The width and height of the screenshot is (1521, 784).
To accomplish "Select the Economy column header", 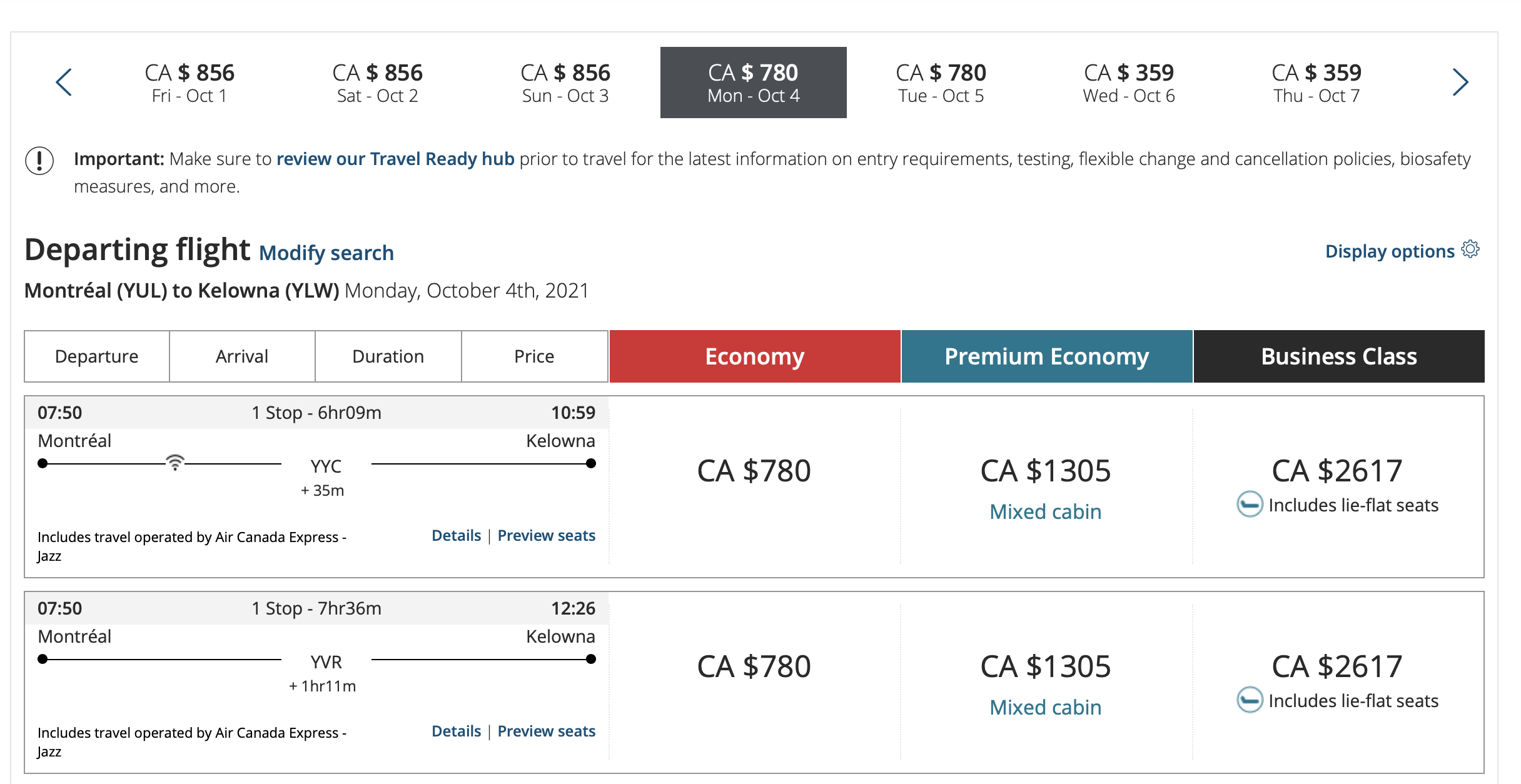I will click(754, 356).
